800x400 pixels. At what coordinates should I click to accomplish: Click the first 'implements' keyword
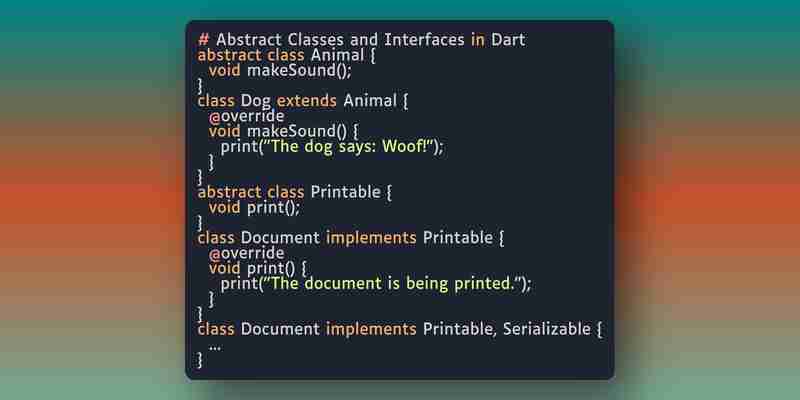371,238
